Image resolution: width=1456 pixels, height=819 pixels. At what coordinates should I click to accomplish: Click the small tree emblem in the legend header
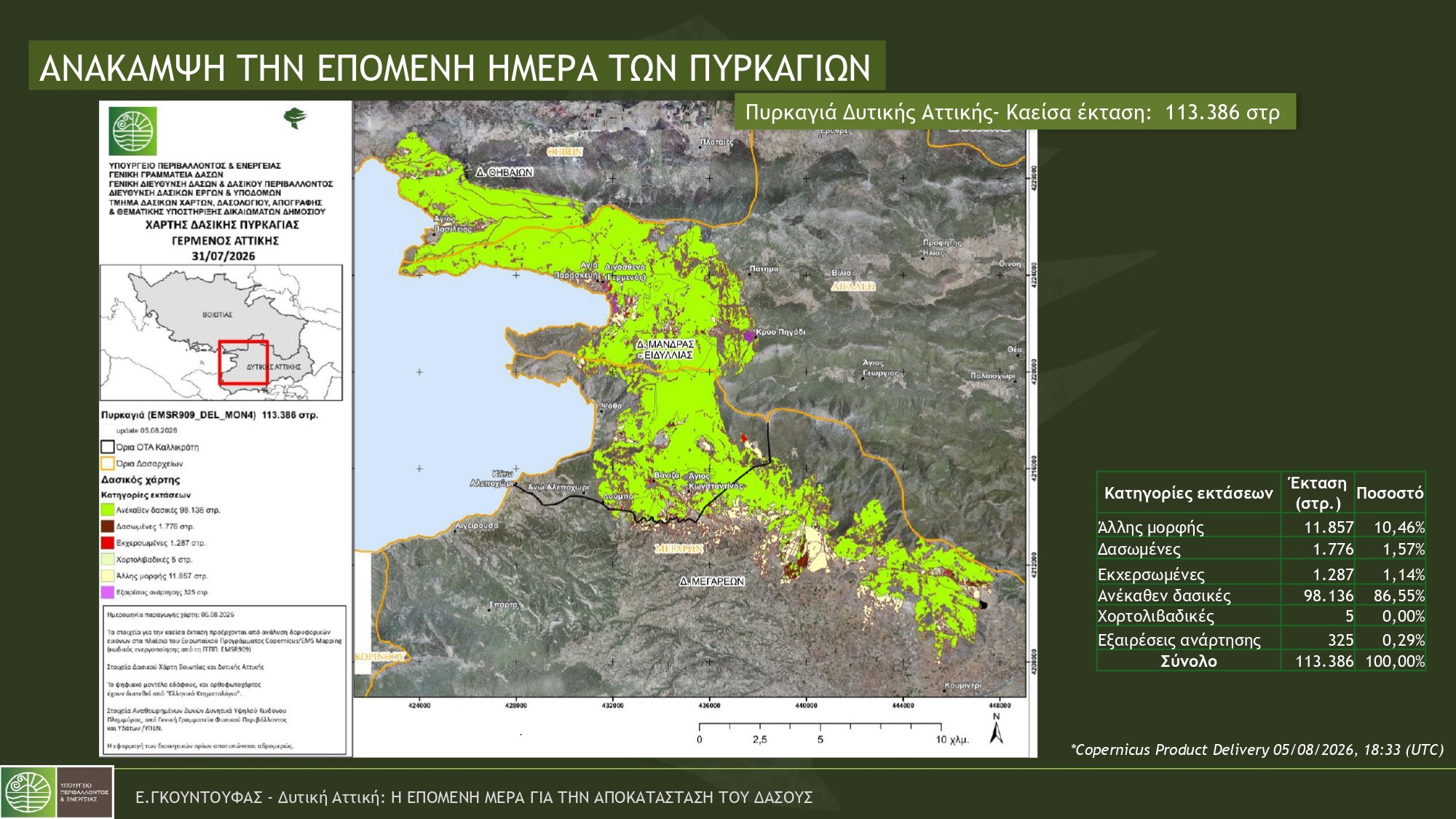295,118
